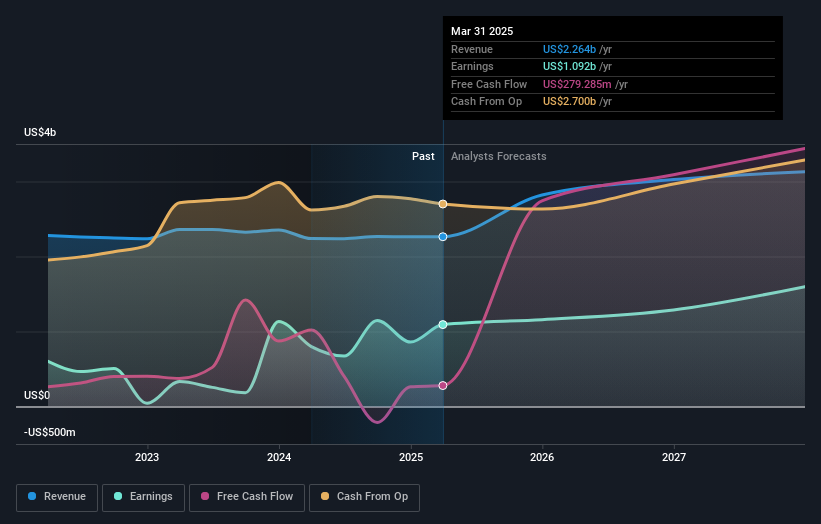
Task: Toggle the Earnings legend button
Action: [x=143, y=497]
